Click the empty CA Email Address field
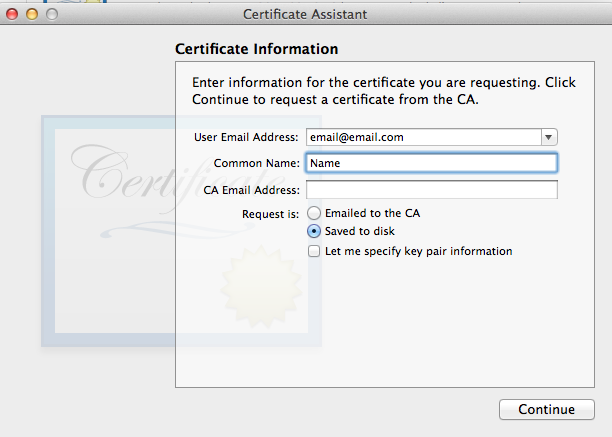This screenshot has width=612, height=437. tap(432, 190)
